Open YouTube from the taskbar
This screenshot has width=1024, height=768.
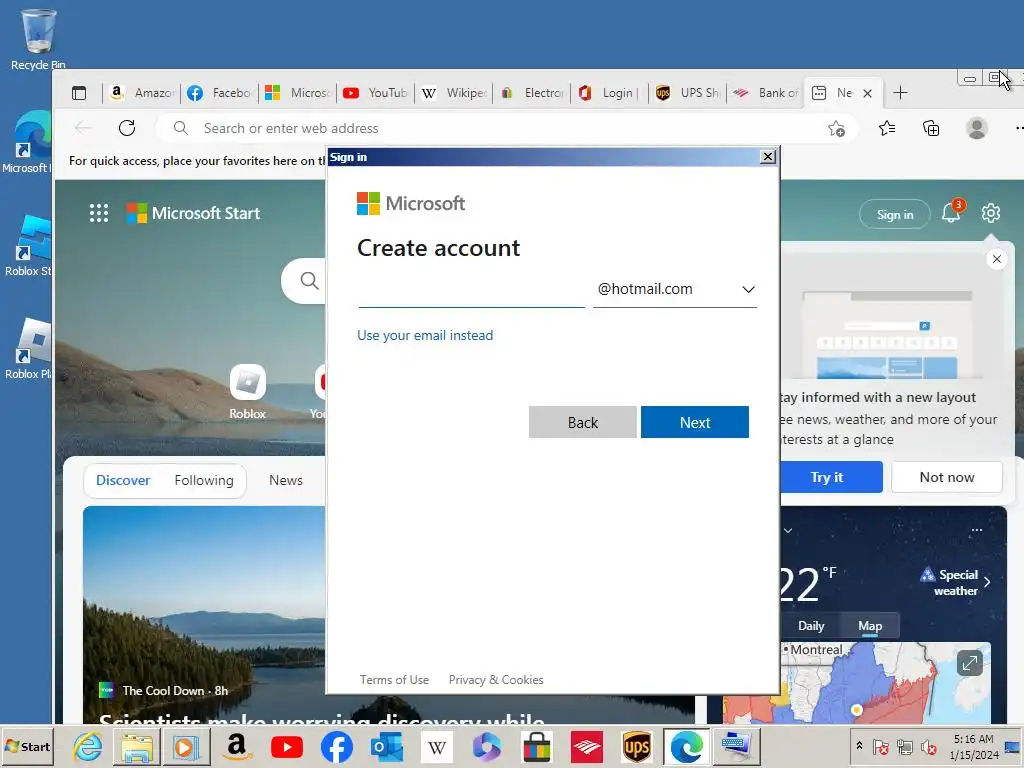286,746
